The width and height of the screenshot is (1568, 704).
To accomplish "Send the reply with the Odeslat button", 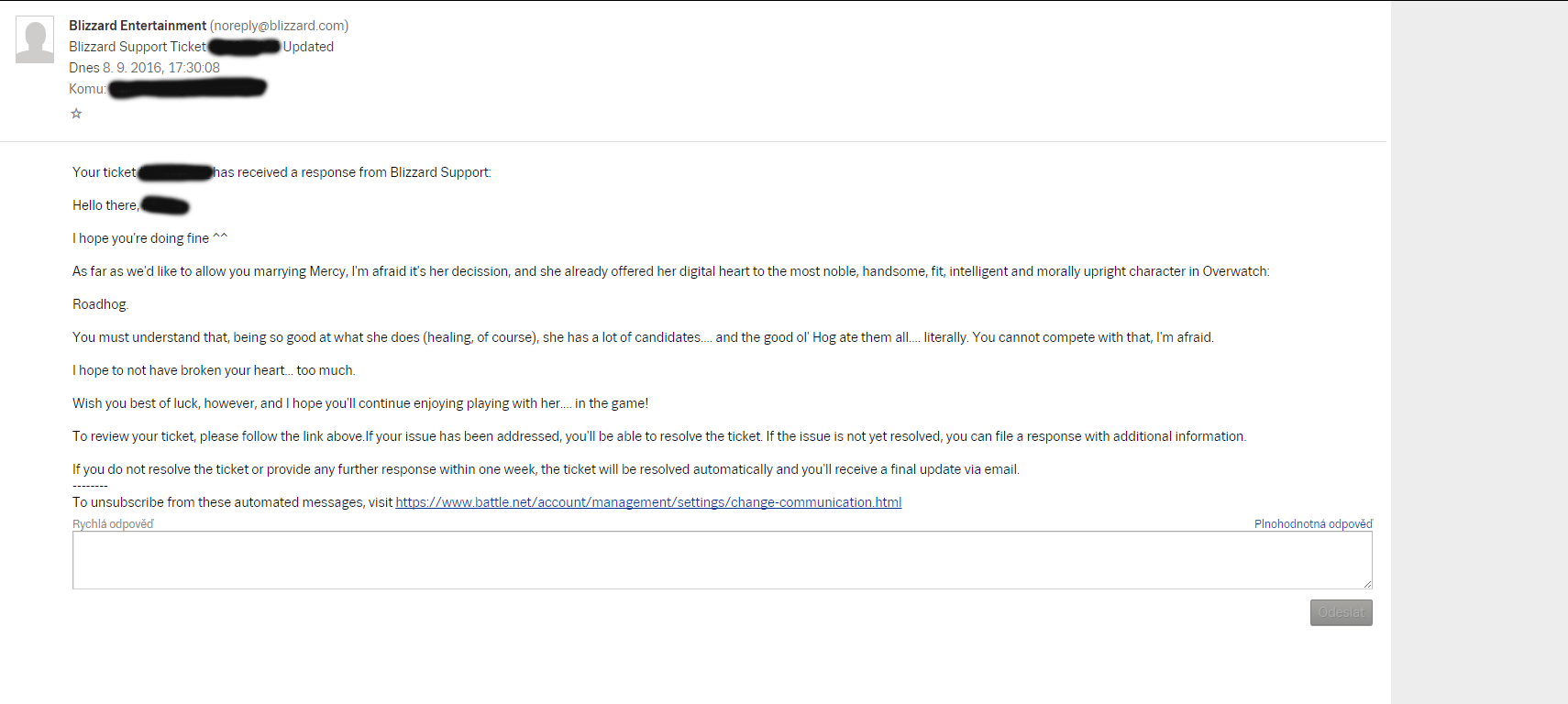I will click(x=1341, y=612).
